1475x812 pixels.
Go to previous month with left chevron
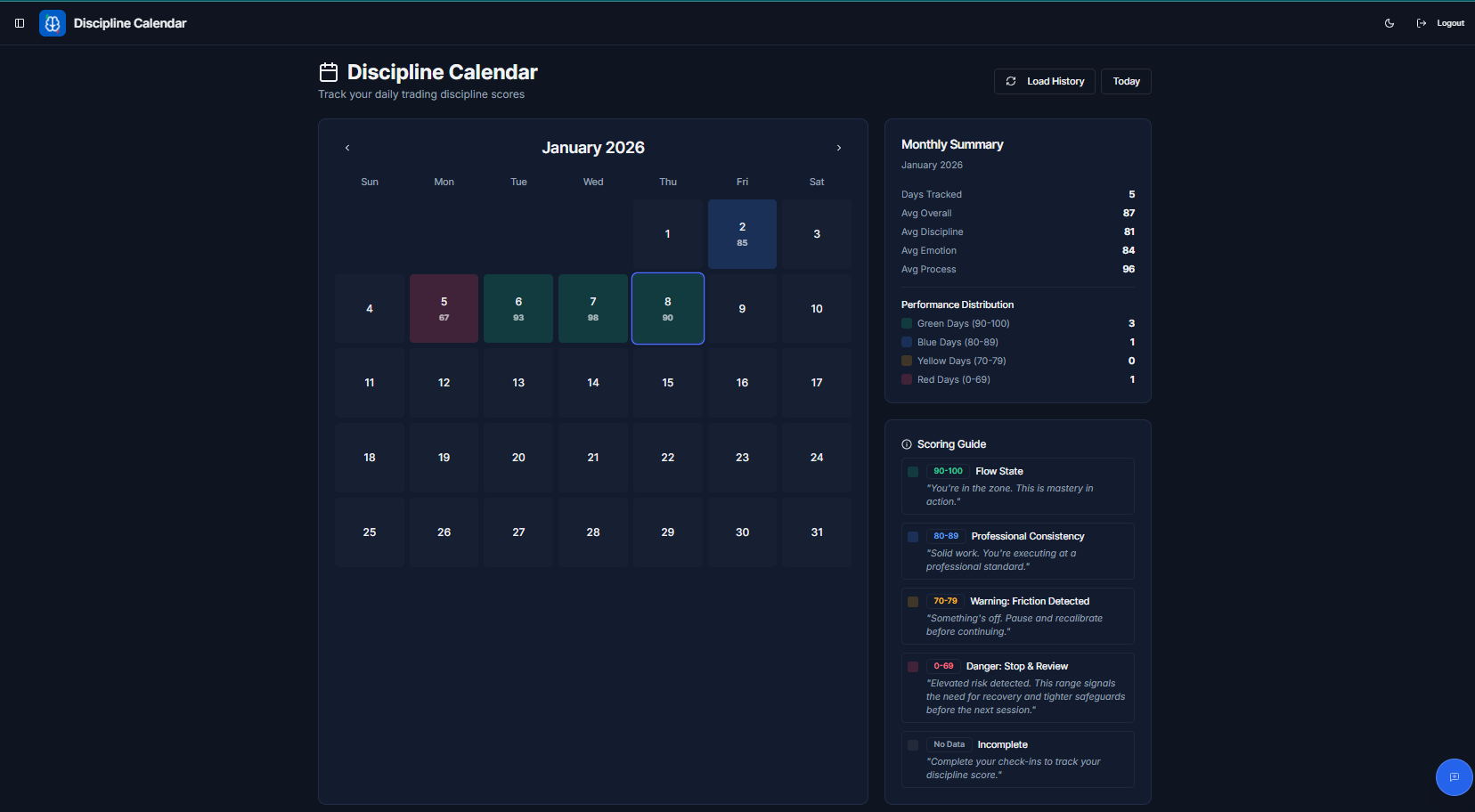[347, 148]
